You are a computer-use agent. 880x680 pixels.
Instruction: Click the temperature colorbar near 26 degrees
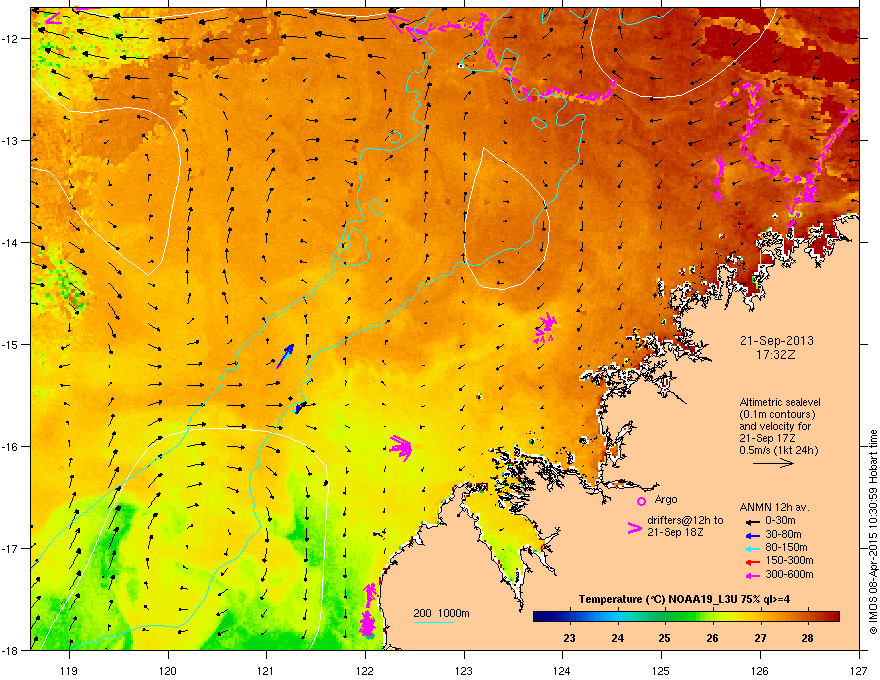tap(712, 617)
